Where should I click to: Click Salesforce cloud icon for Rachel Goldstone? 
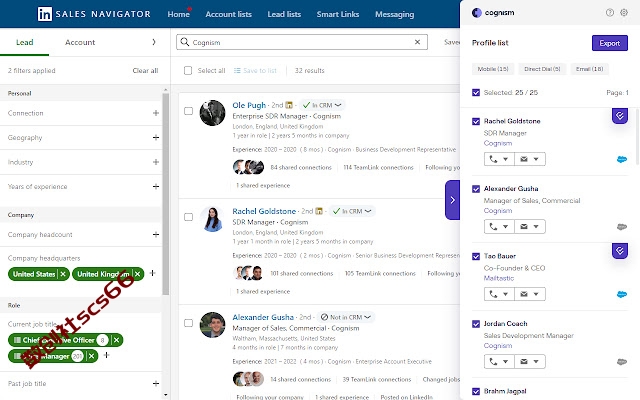tap(622, 159)
